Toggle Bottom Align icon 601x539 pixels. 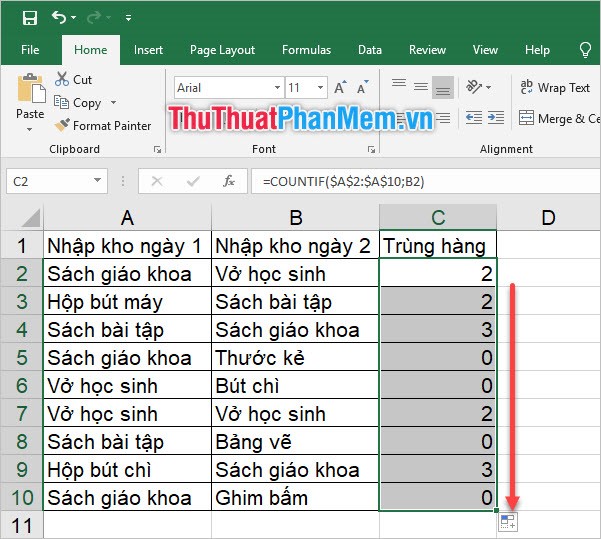[x=443, y=87]
